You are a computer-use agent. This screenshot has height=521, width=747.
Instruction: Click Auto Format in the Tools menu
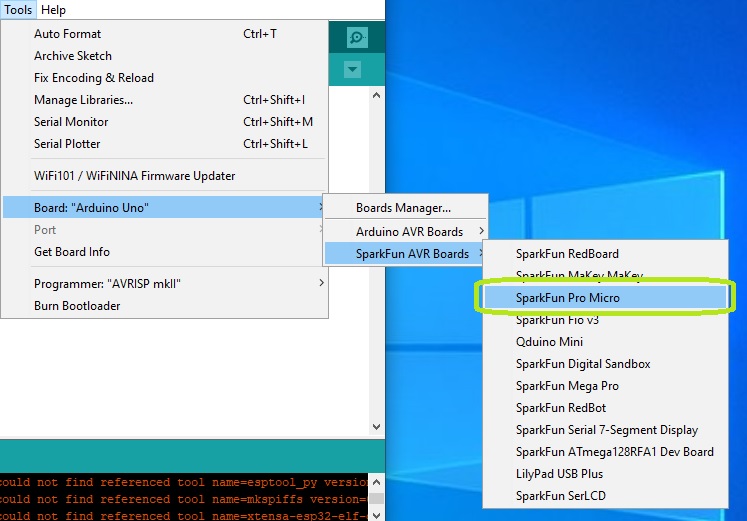pyautogui.click(x=67, y=34)
